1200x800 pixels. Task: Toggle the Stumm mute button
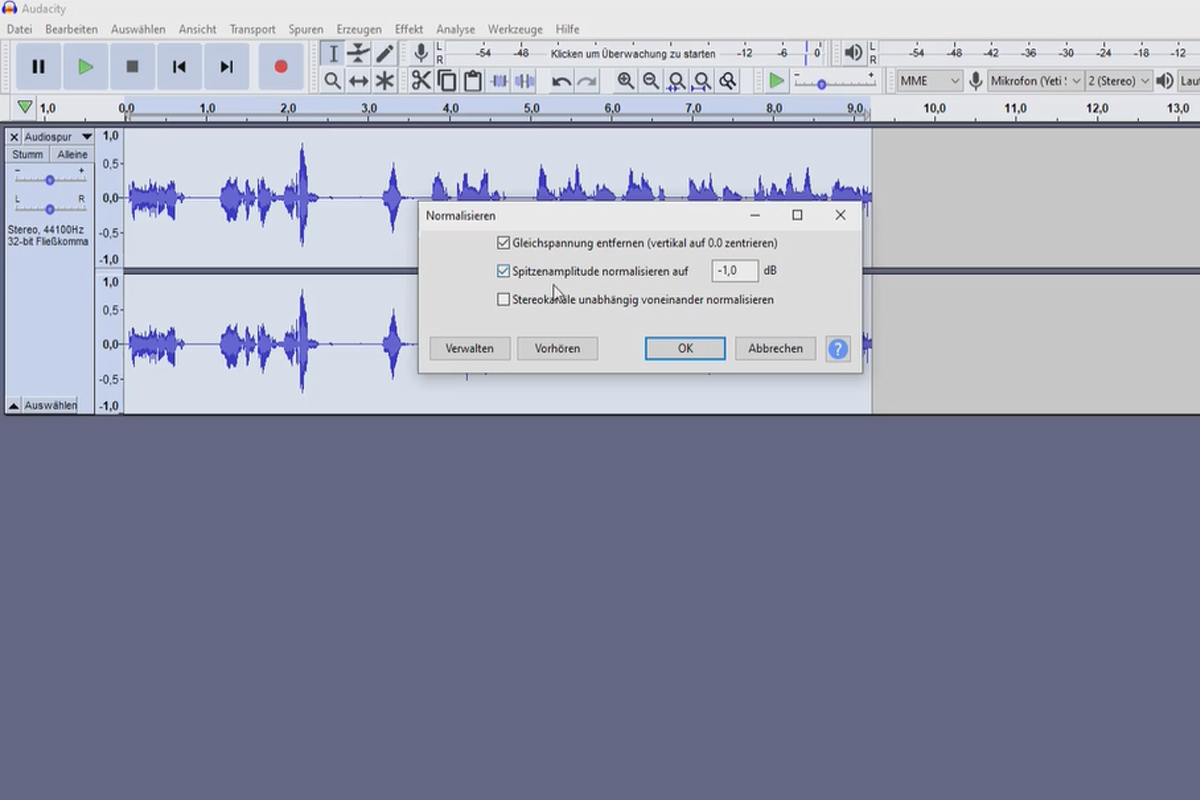coord(28,155)
